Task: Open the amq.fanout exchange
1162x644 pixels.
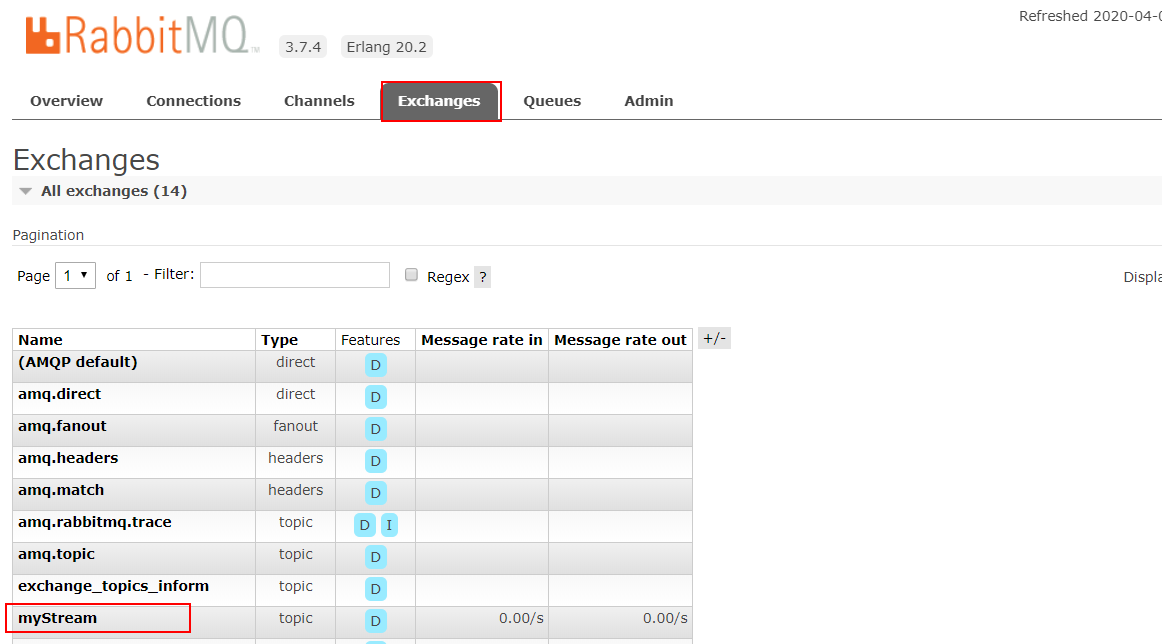Action: pos(62,426)
